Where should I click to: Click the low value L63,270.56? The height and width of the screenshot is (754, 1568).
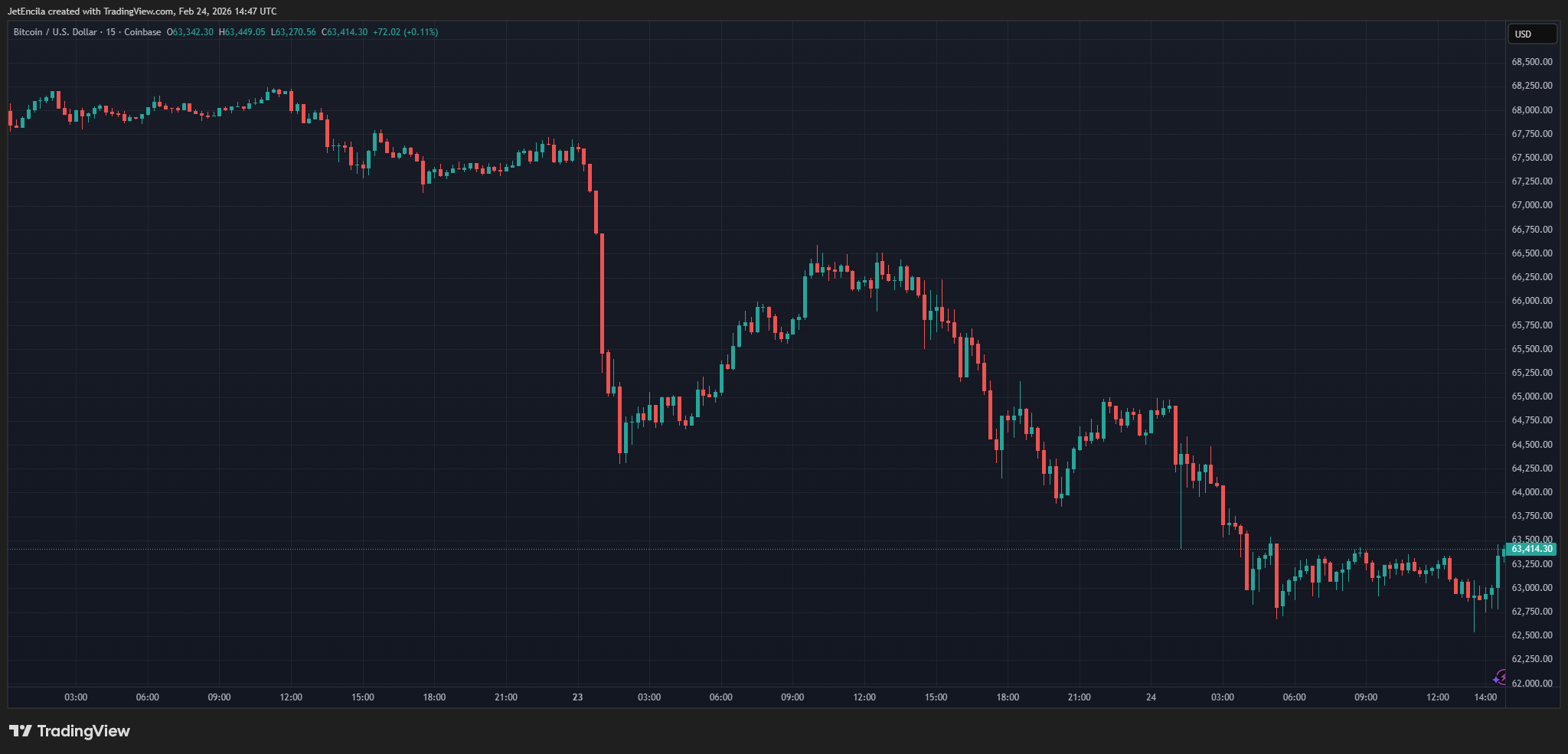293,32
